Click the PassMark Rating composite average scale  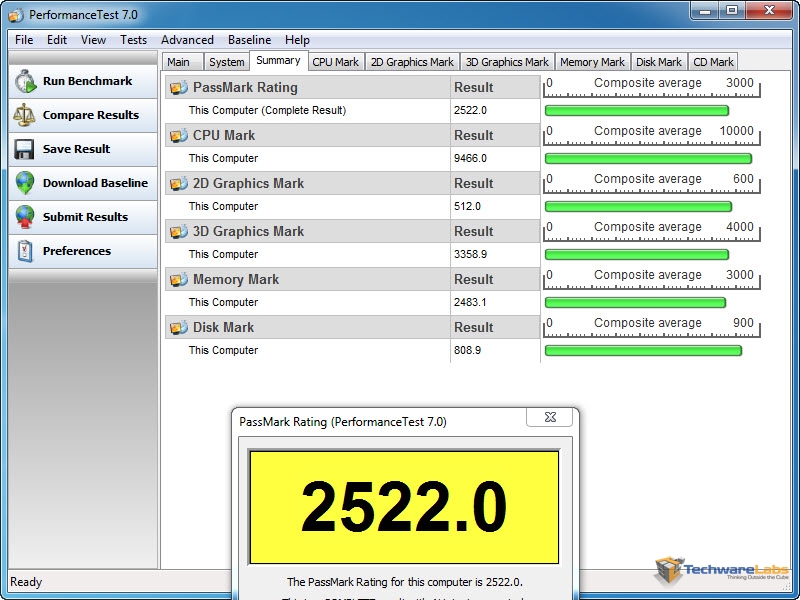[x=652, y=86]
